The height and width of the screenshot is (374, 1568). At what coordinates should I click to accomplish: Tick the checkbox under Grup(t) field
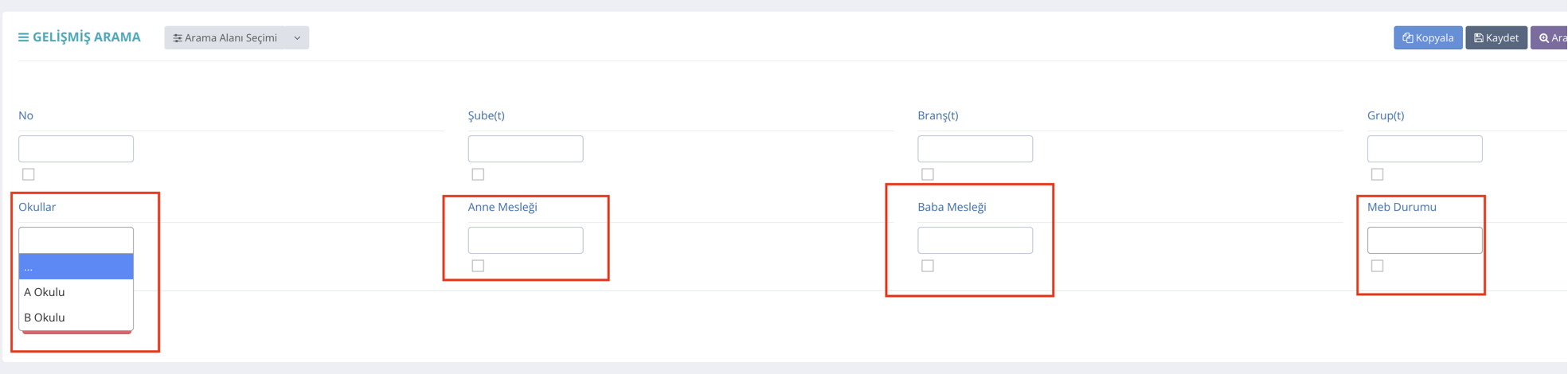[1377, 174]
